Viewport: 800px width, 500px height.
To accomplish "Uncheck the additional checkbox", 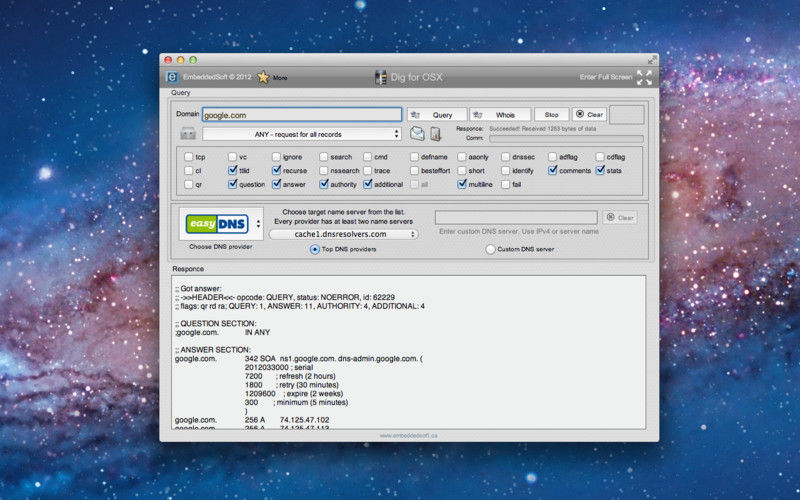I will [x=367, y=184].
